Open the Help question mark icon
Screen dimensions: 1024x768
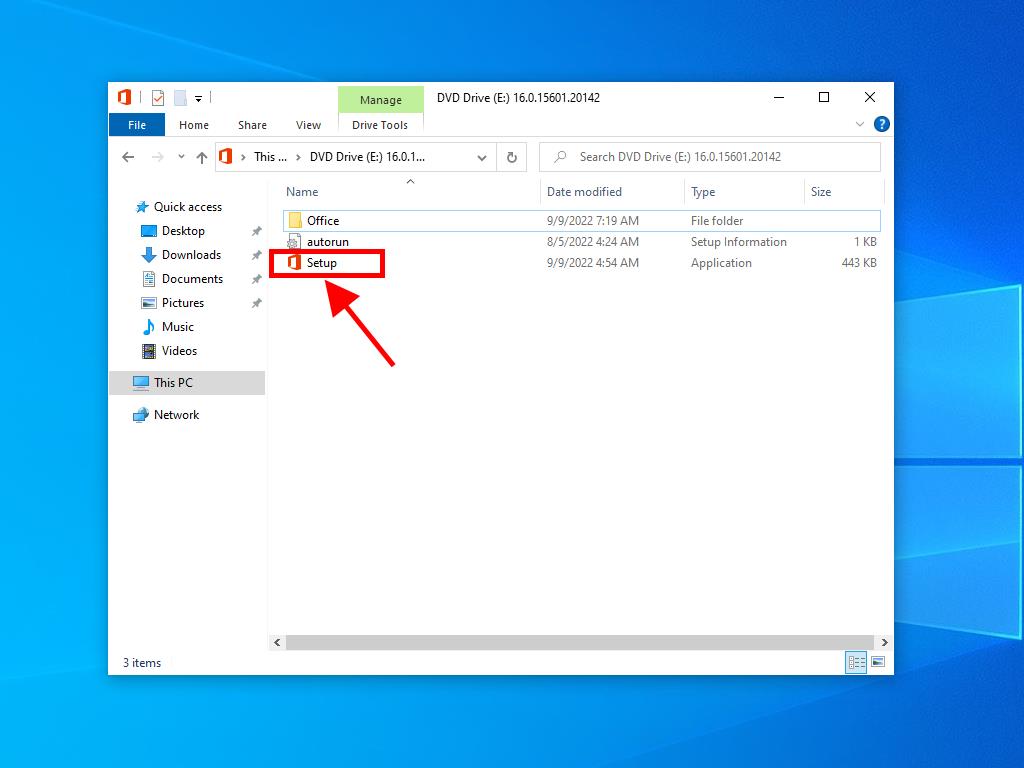click(x=881, y=125)
